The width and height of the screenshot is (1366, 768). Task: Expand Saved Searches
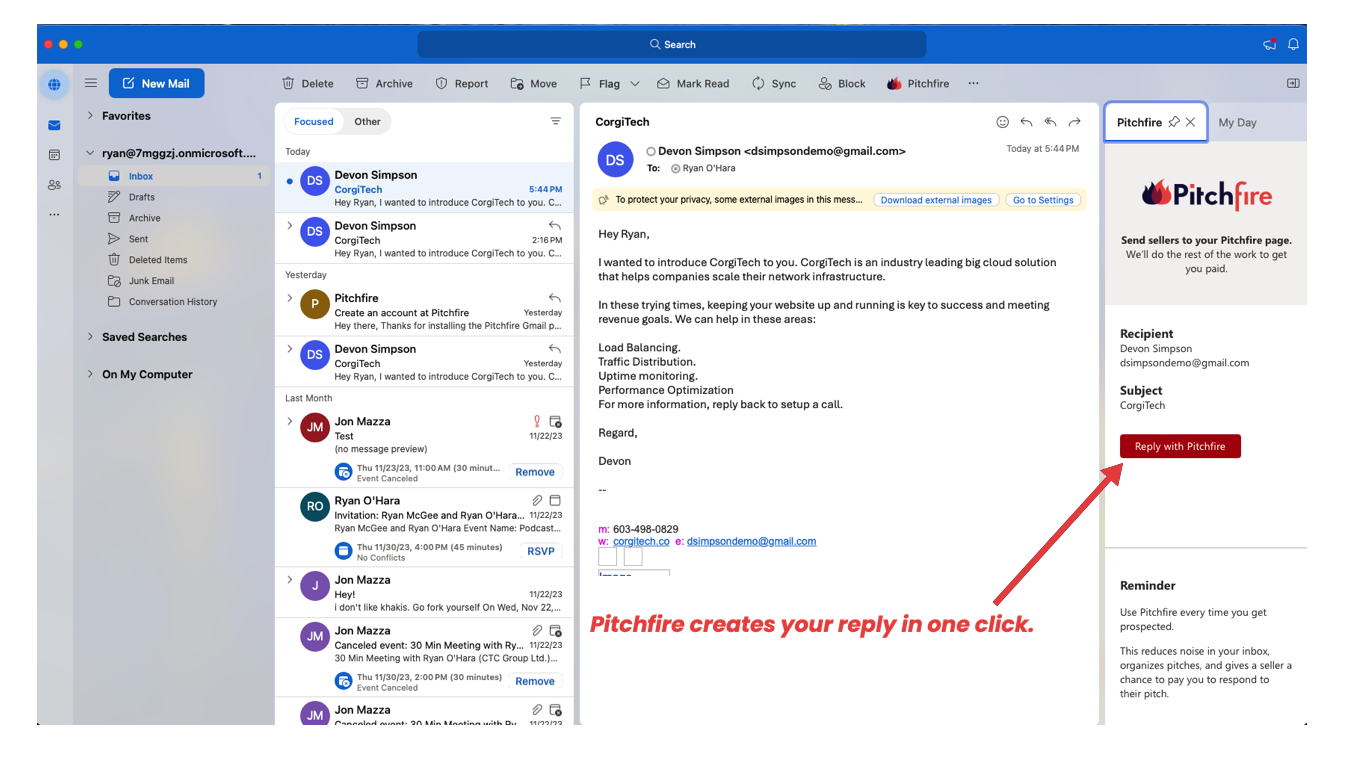click(90, 337)
